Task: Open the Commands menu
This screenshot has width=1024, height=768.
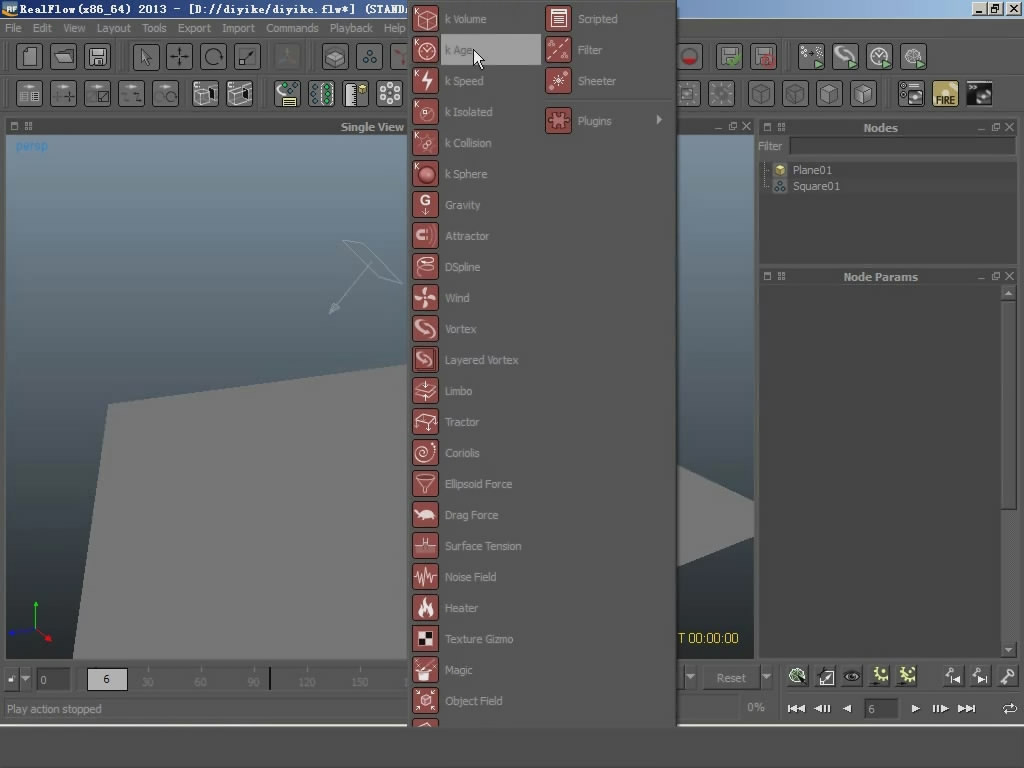Action: click(x=292, y=28)
